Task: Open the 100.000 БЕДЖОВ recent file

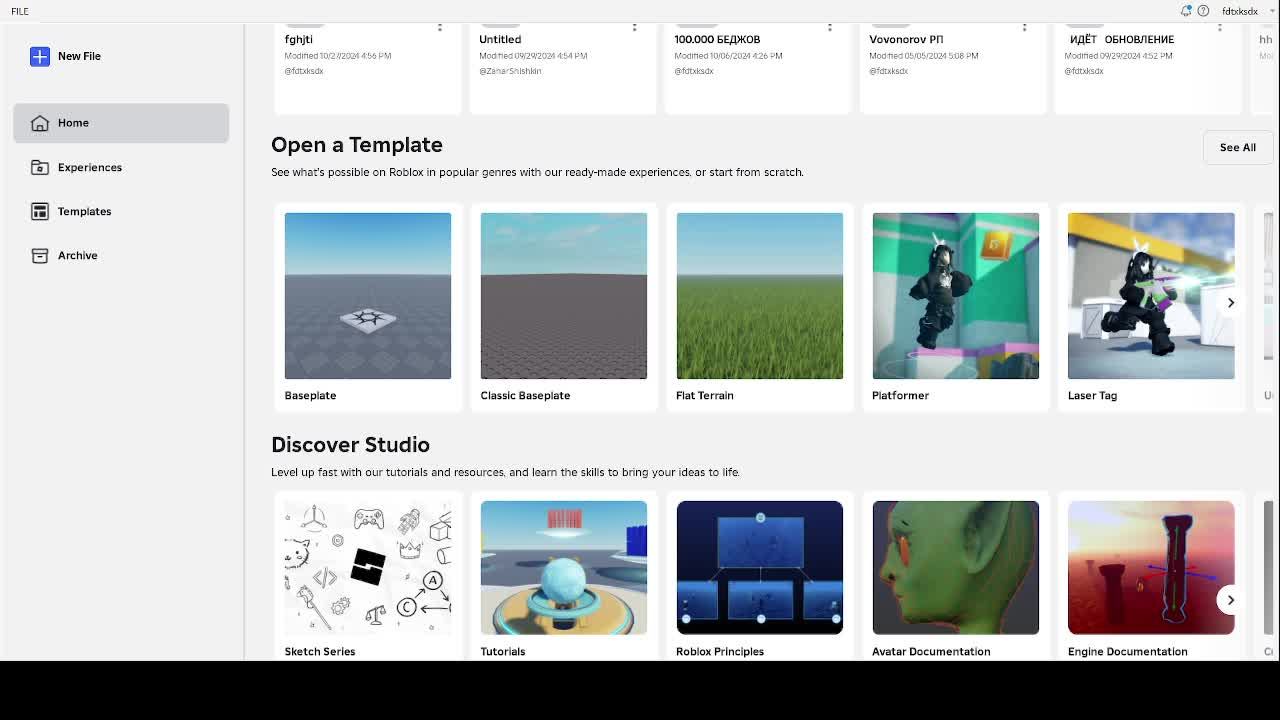Action: tap(758, 68)
